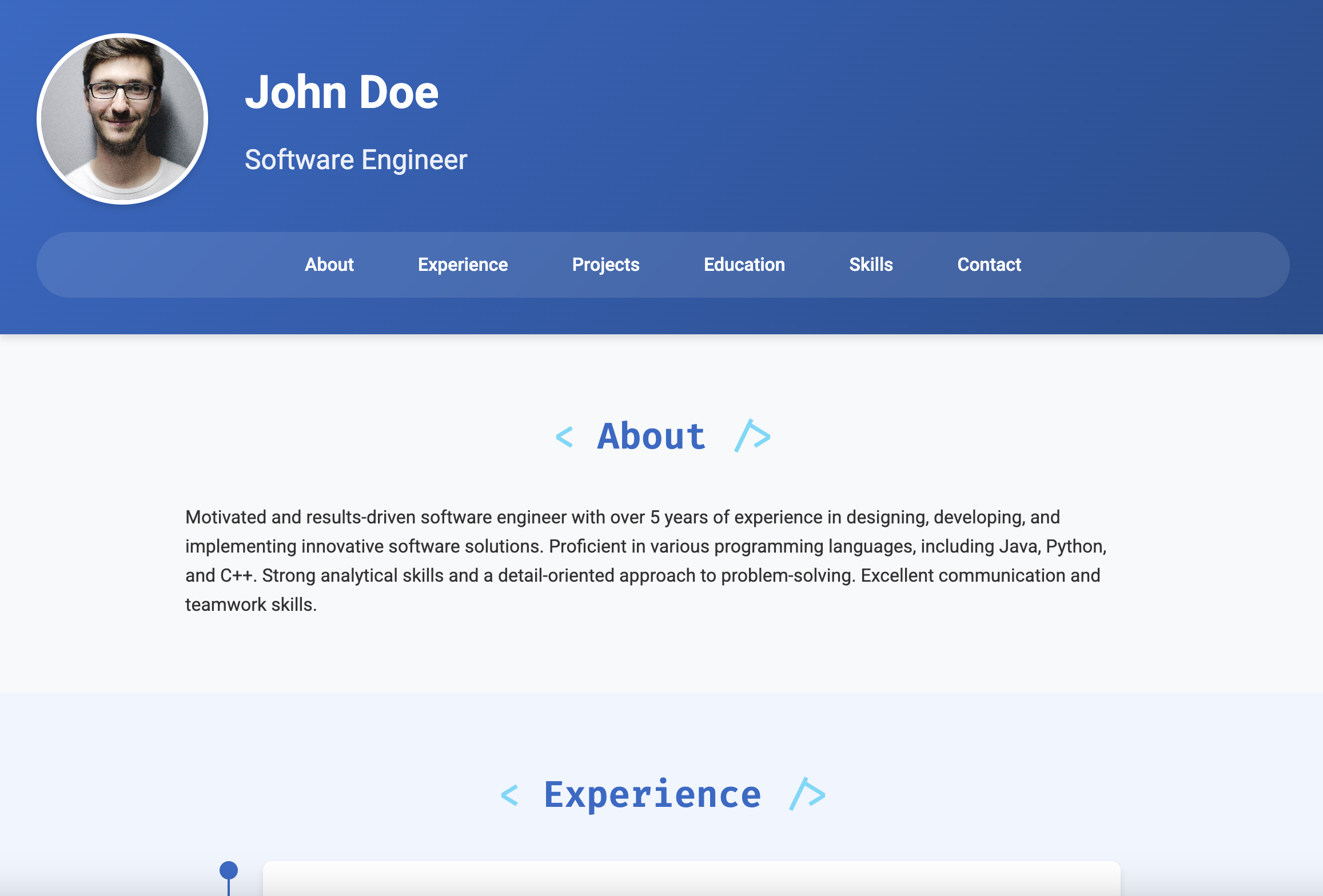1323x896 pixels.
Task: Open the Skills section
Action: pyautogui.click(x=870, y=265)
